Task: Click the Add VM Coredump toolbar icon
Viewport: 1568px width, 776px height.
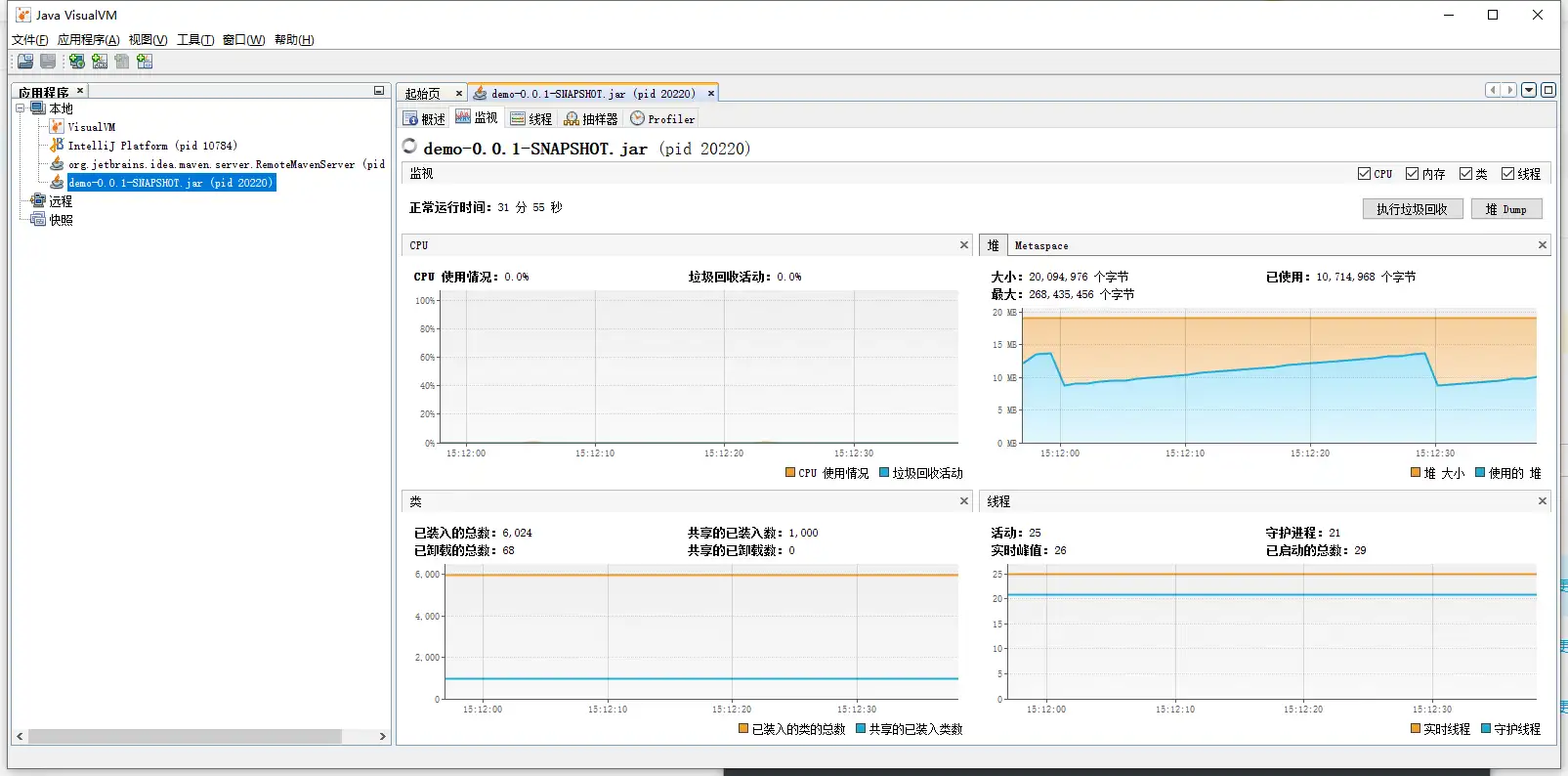Action: [x=121, y=62]
